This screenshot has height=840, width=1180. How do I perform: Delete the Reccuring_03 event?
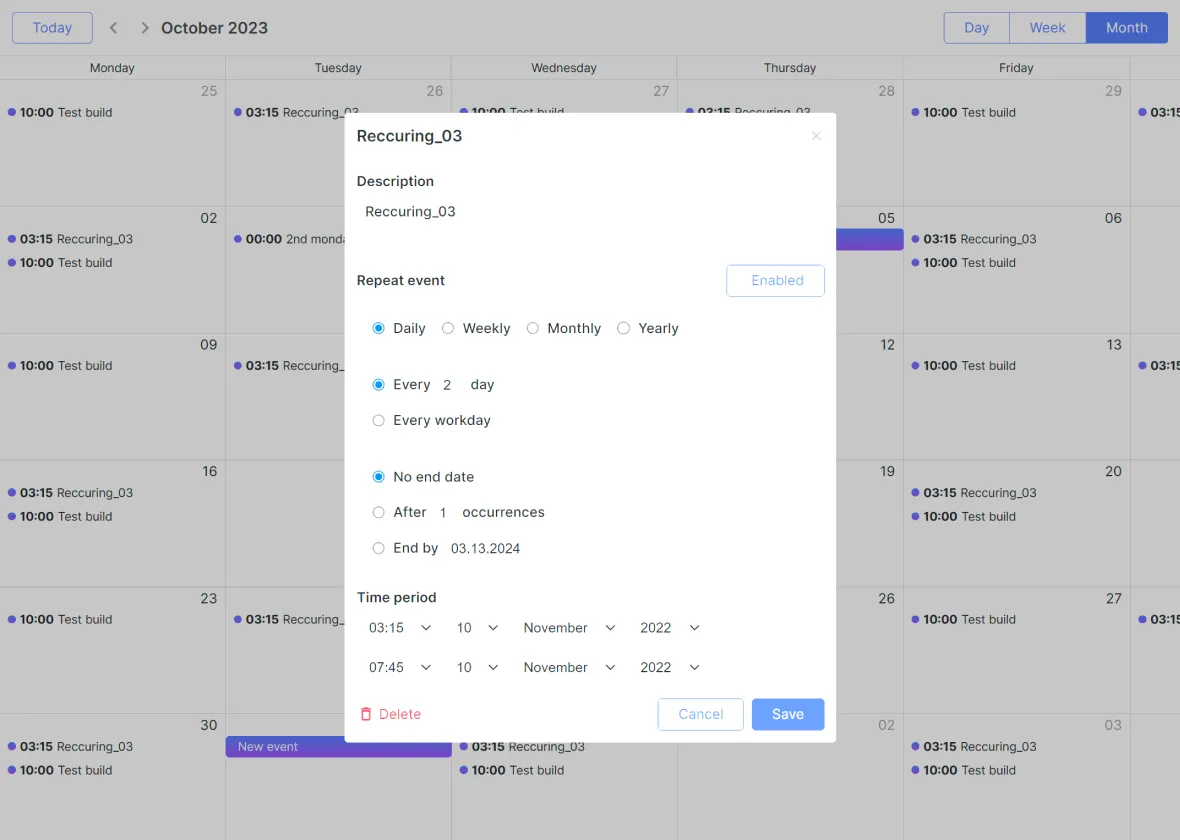coord(391,714)
